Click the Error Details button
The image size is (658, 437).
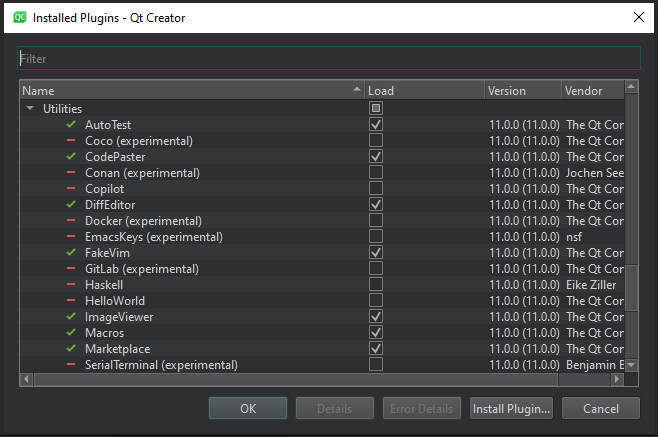click(x=421, y=408)
